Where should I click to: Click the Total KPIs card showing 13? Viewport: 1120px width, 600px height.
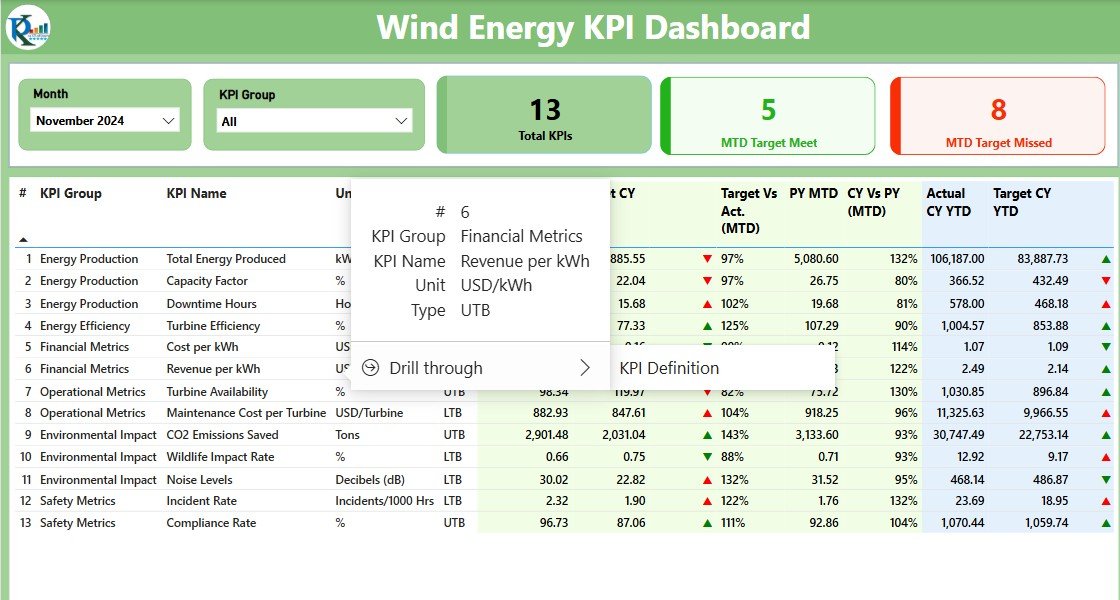click(x=544, y=115)
